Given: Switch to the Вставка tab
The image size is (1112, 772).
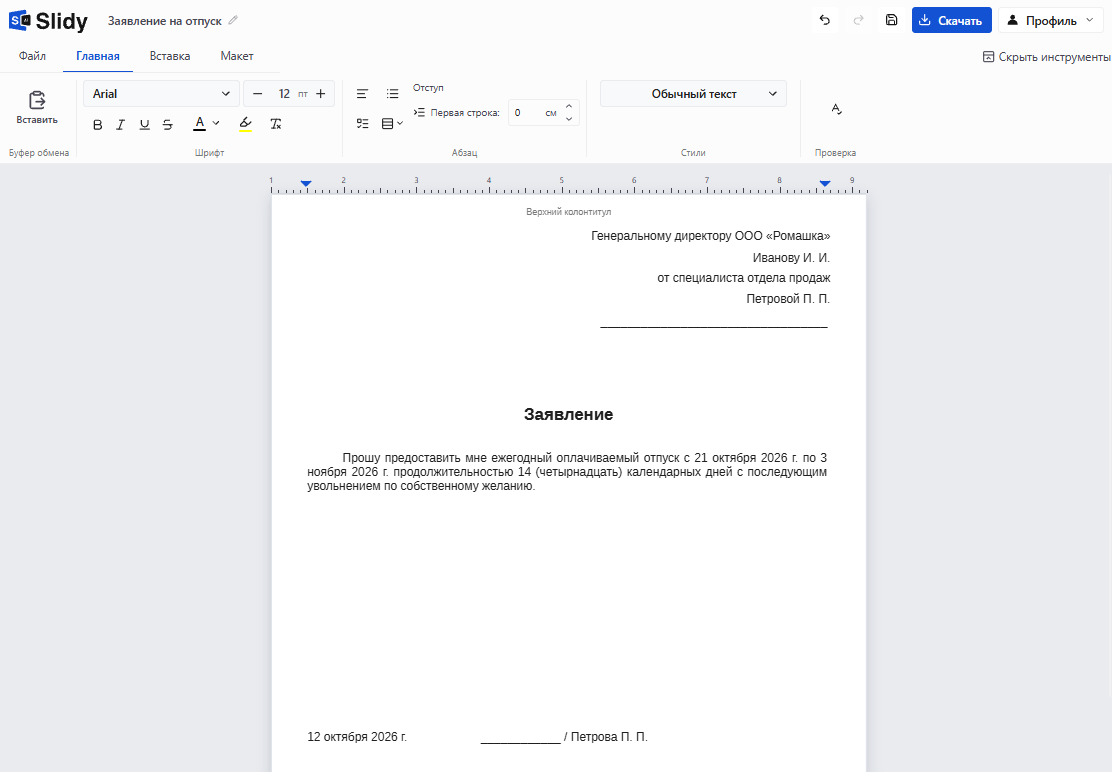Looking at the screenshot, I should (169, 56).
